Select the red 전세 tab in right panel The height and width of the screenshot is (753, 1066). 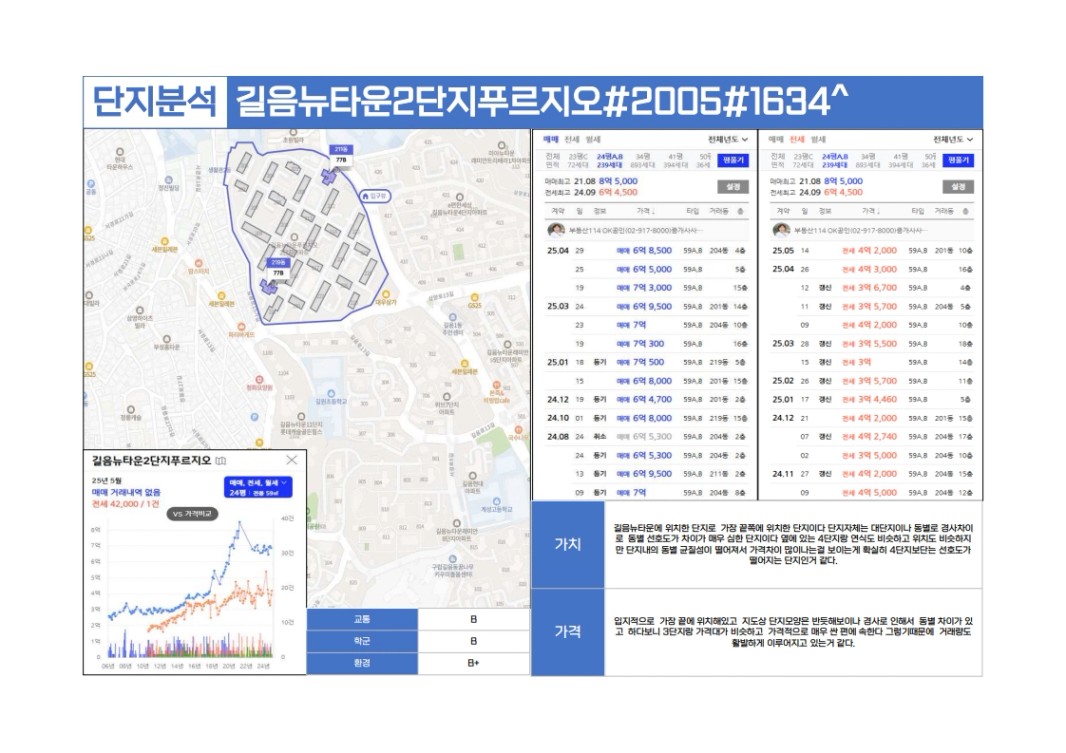point(797,139)
